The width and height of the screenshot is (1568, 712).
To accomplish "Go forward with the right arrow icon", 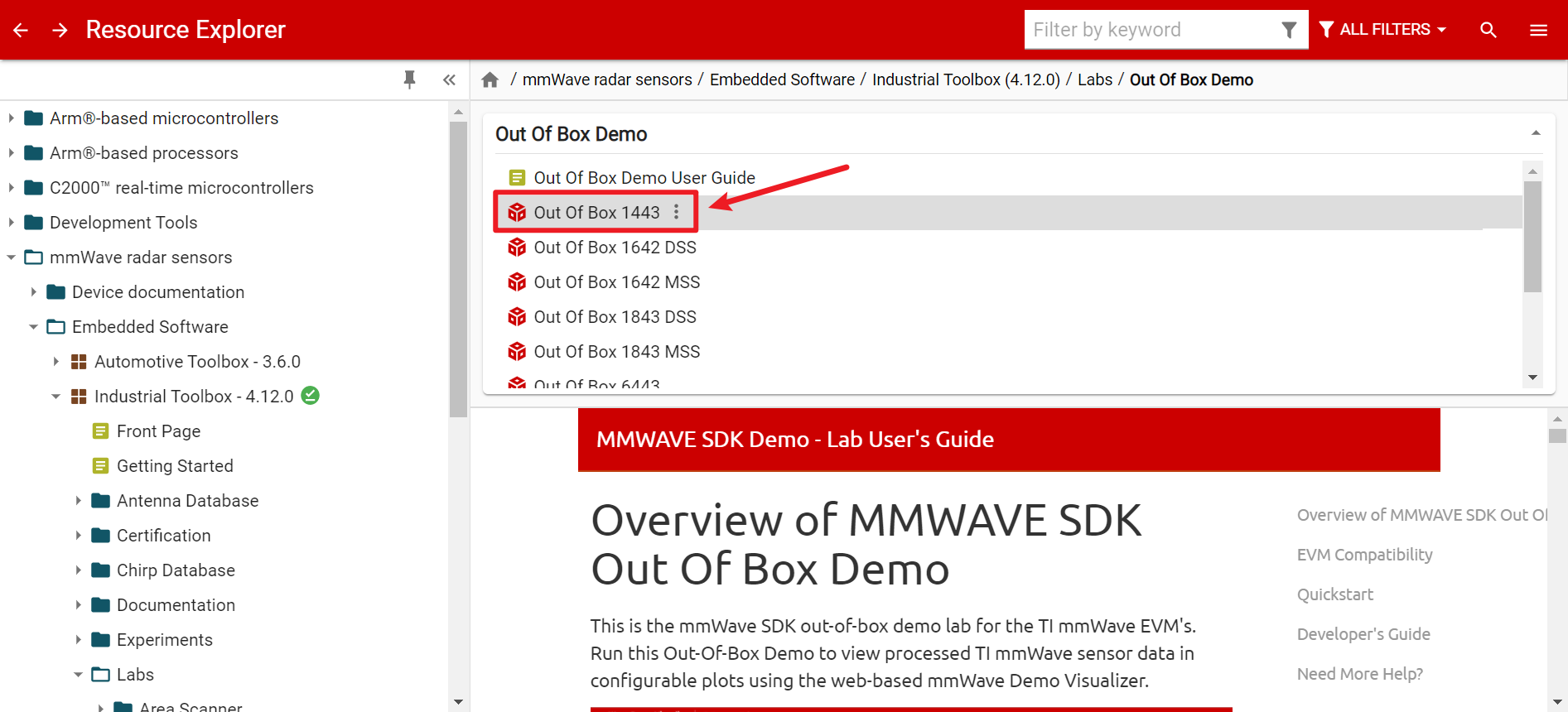I will 60,30.
